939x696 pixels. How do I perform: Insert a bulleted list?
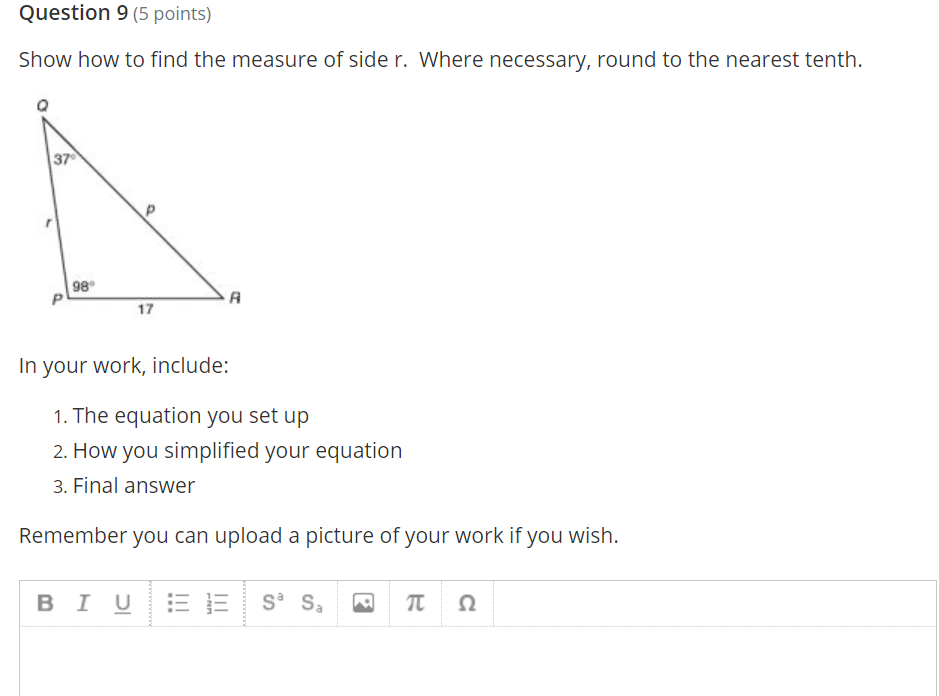178,603
